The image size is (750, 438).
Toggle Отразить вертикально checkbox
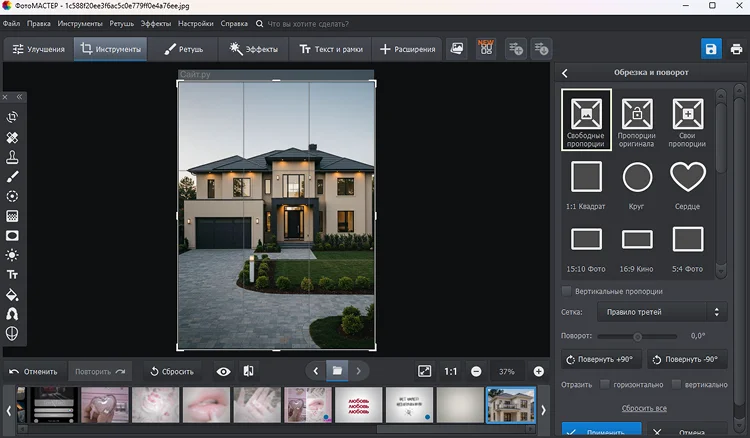[676, 384]
